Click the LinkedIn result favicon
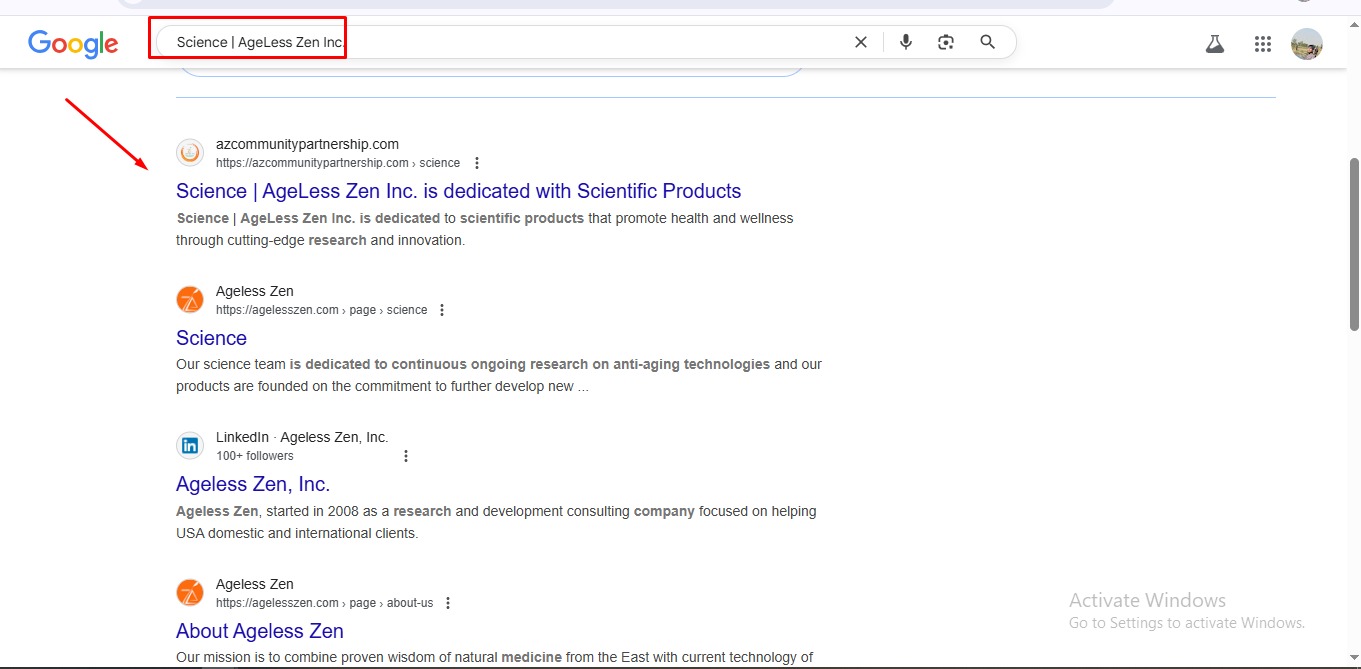 pyautogui.click(x=190, y=446)
